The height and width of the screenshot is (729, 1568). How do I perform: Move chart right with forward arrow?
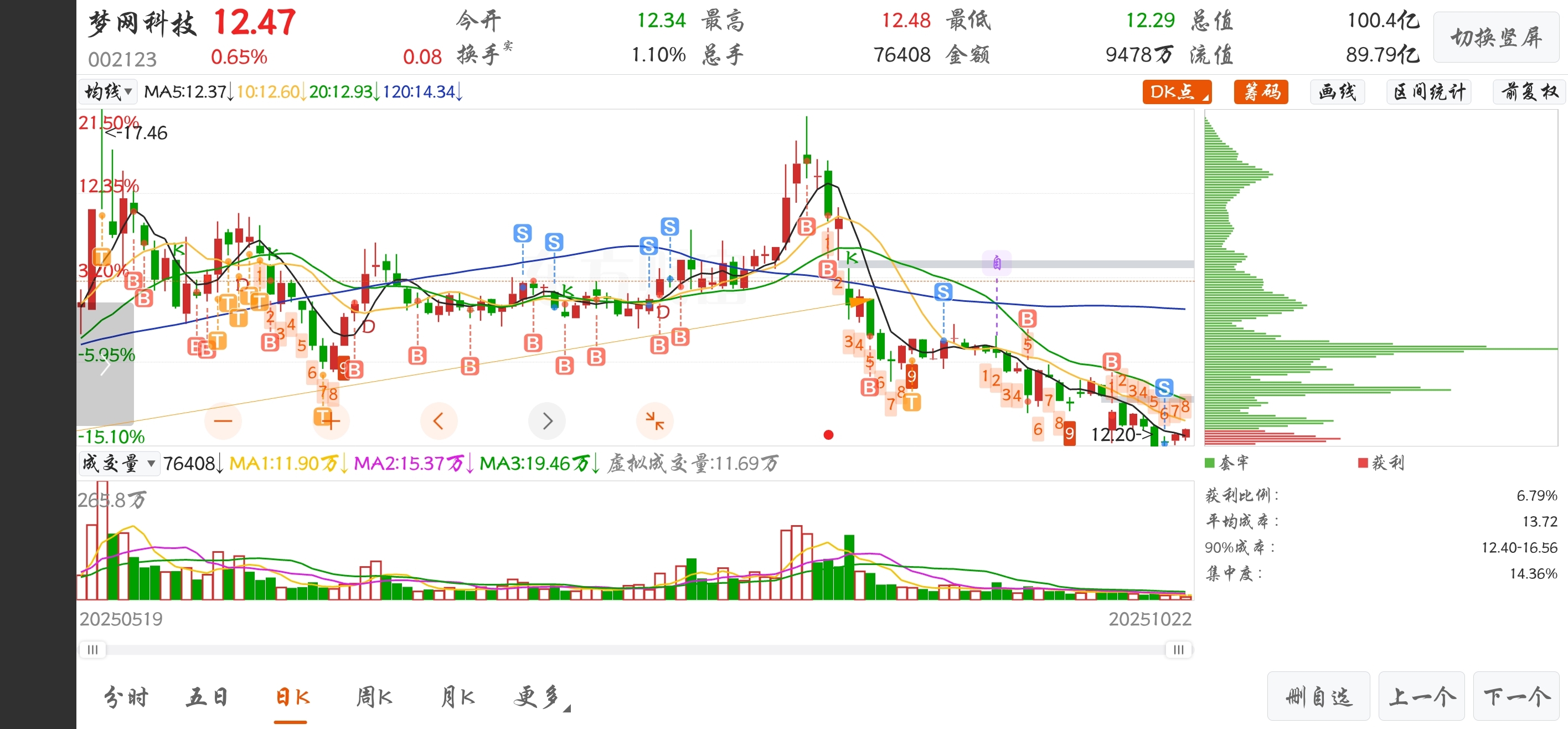(x=546, y=421)
